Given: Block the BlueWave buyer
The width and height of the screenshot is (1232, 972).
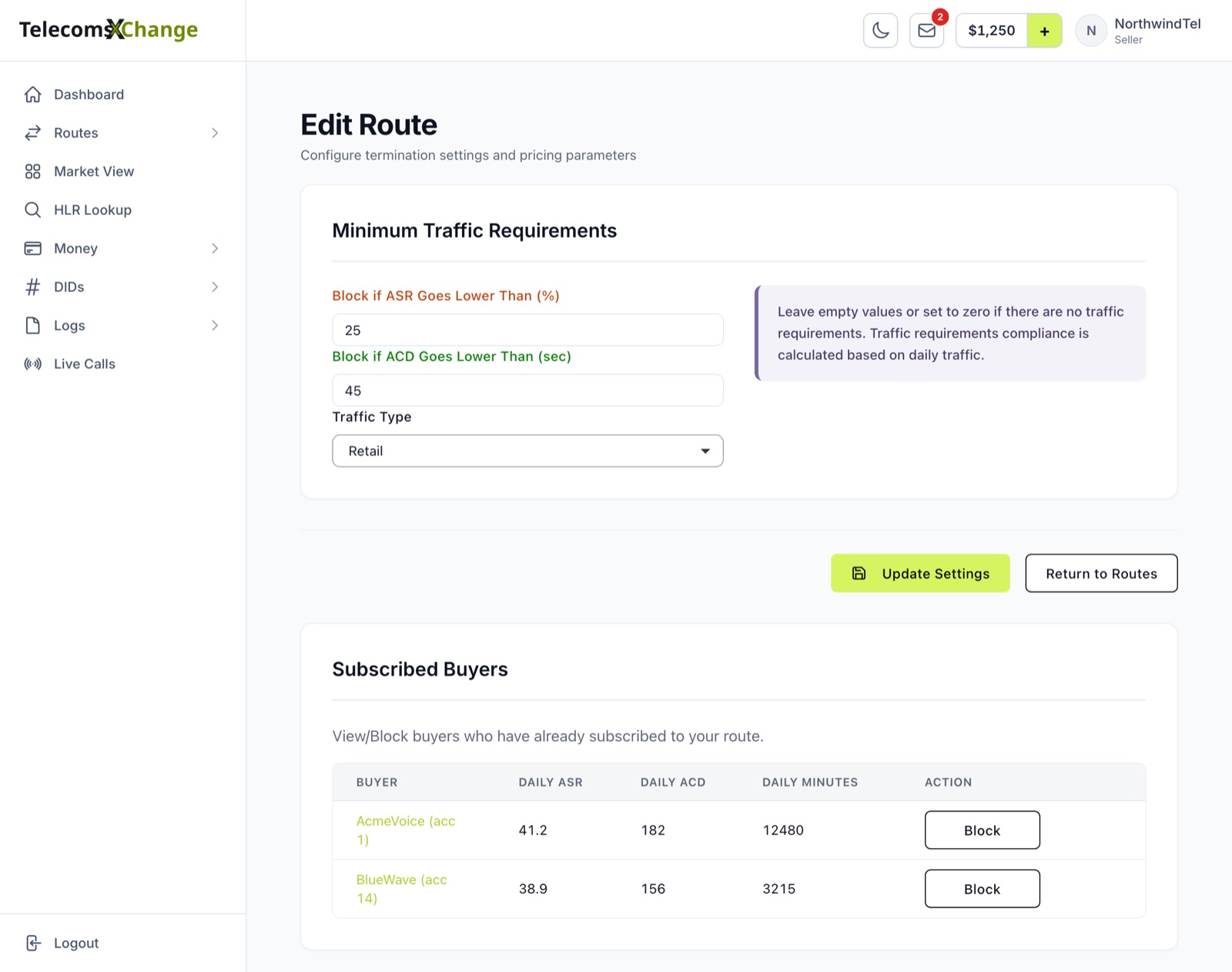Looking at the screenshot, I should (982, 889).
